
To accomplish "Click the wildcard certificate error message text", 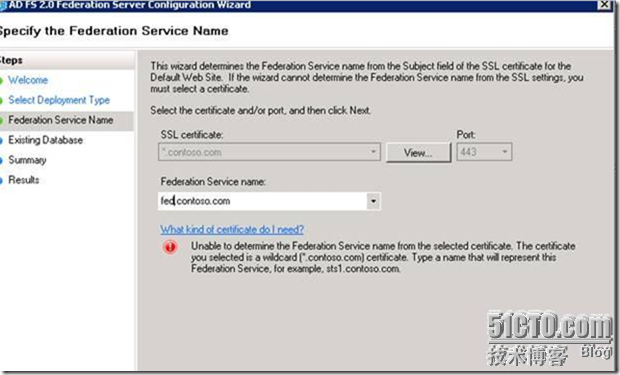I will [x=383, y=258].
